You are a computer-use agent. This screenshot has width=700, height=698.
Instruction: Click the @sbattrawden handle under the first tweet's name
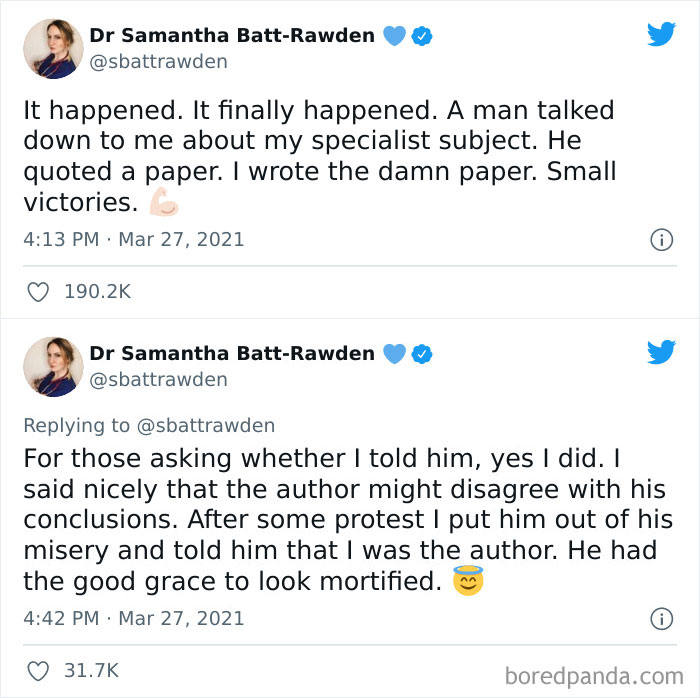tap(158, 62)
